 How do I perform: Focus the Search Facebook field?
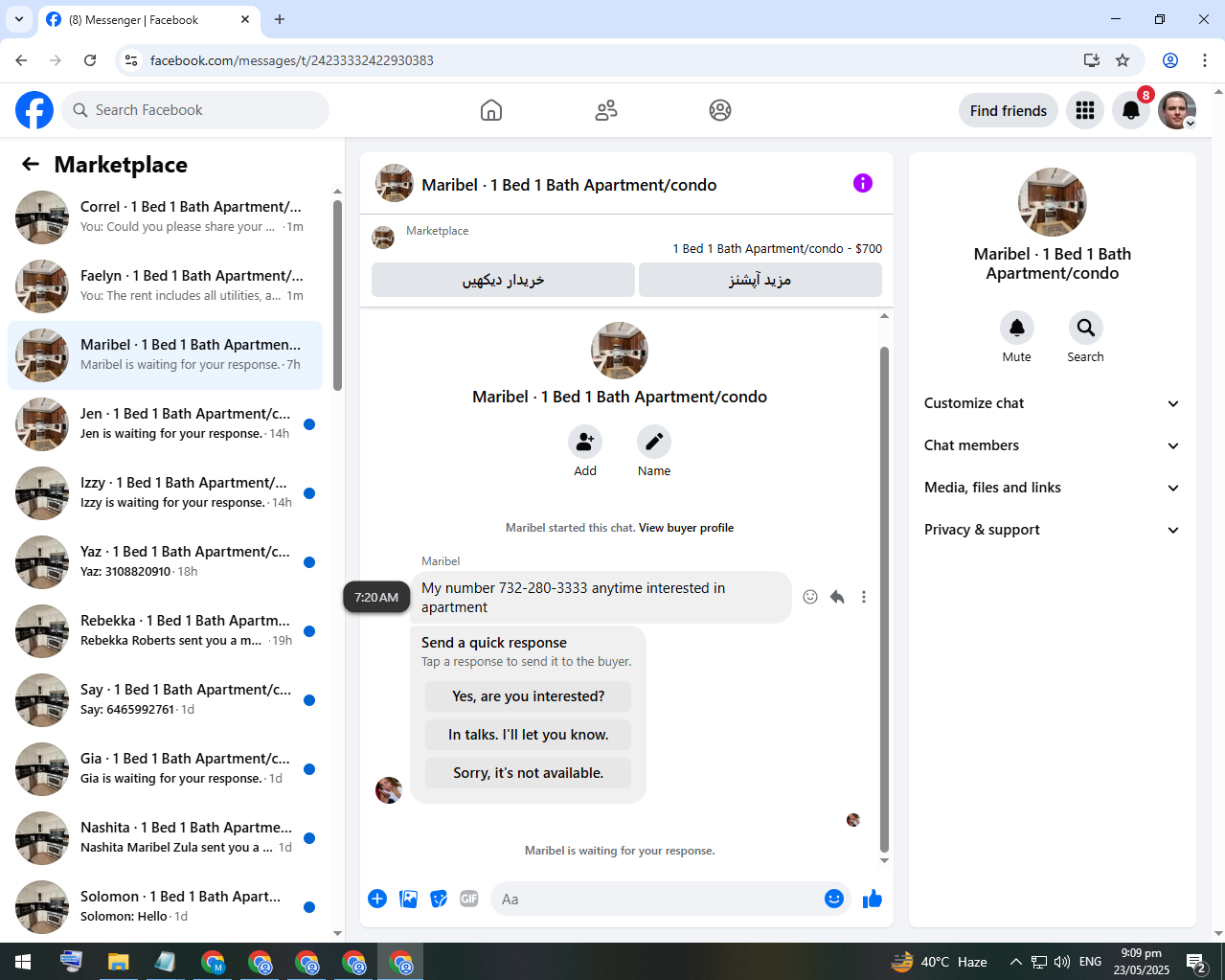pyautogui.click(x=195, y=110)
